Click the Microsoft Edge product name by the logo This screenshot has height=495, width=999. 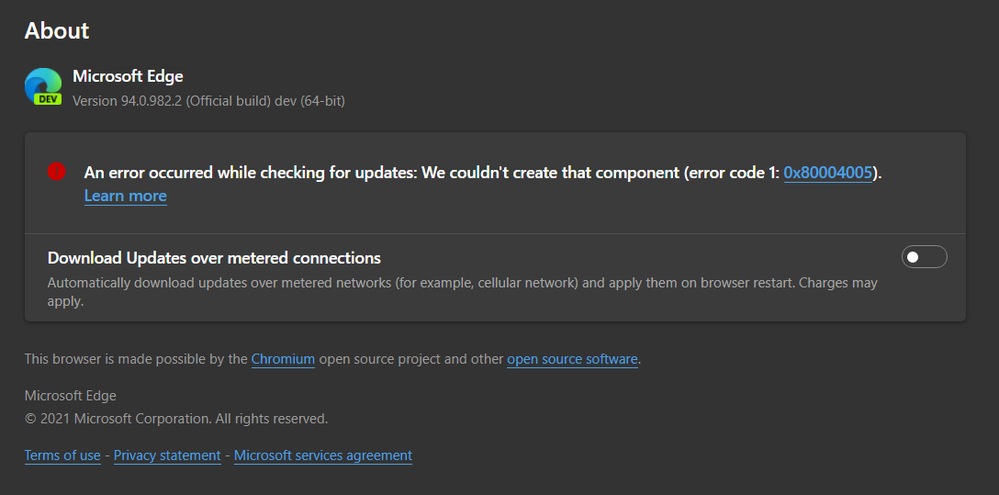(x=128, y=77)
